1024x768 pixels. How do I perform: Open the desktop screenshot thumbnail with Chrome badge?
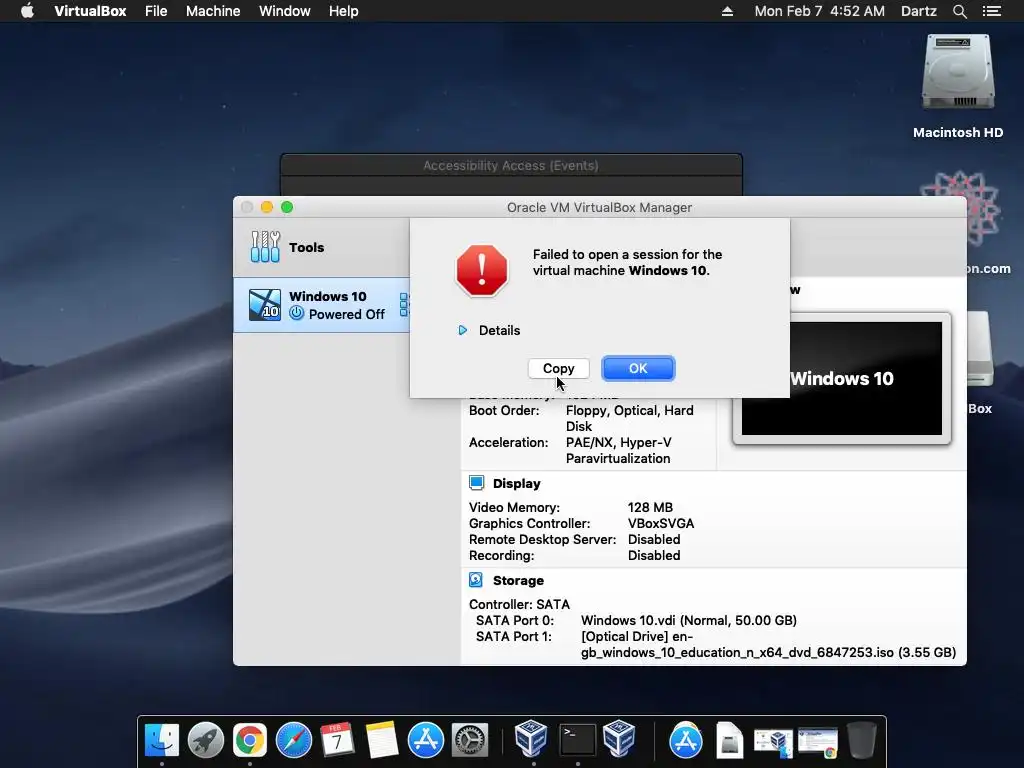pos(818,741)
